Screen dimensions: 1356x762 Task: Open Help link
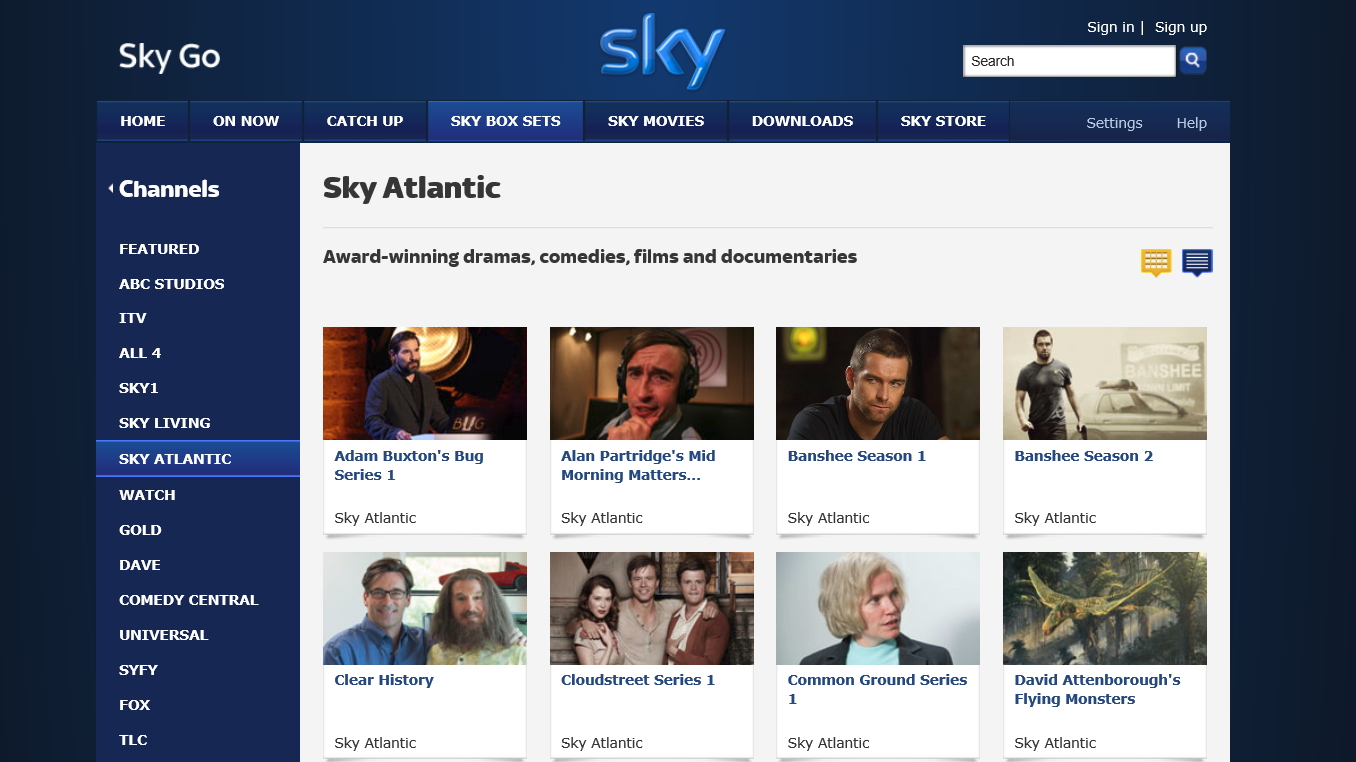pos(1191,123)
